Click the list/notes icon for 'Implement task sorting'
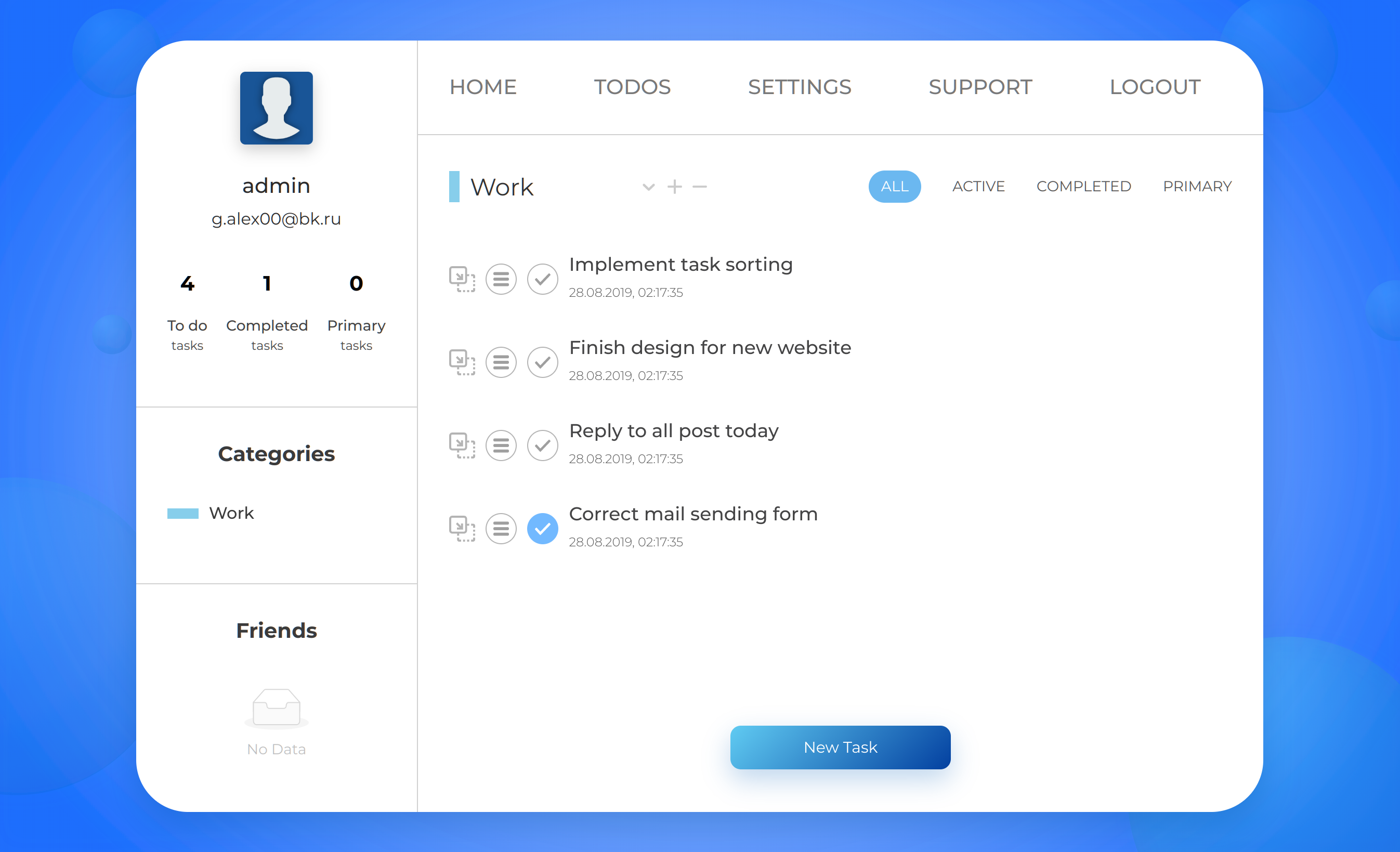 click(x=501, y=275)
